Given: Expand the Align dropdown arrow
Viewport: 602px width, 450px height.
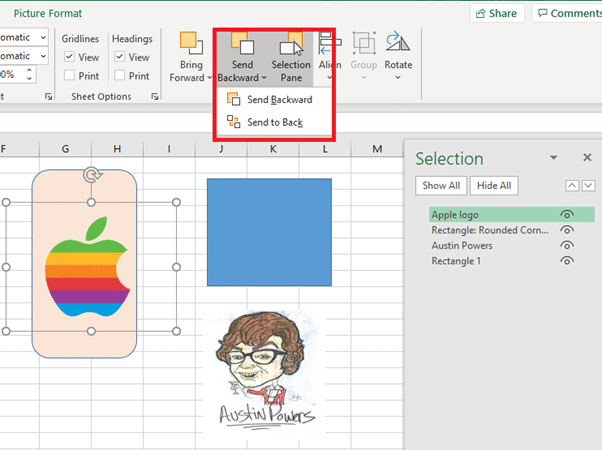Looking at the screenshot, I should (329, 78).
